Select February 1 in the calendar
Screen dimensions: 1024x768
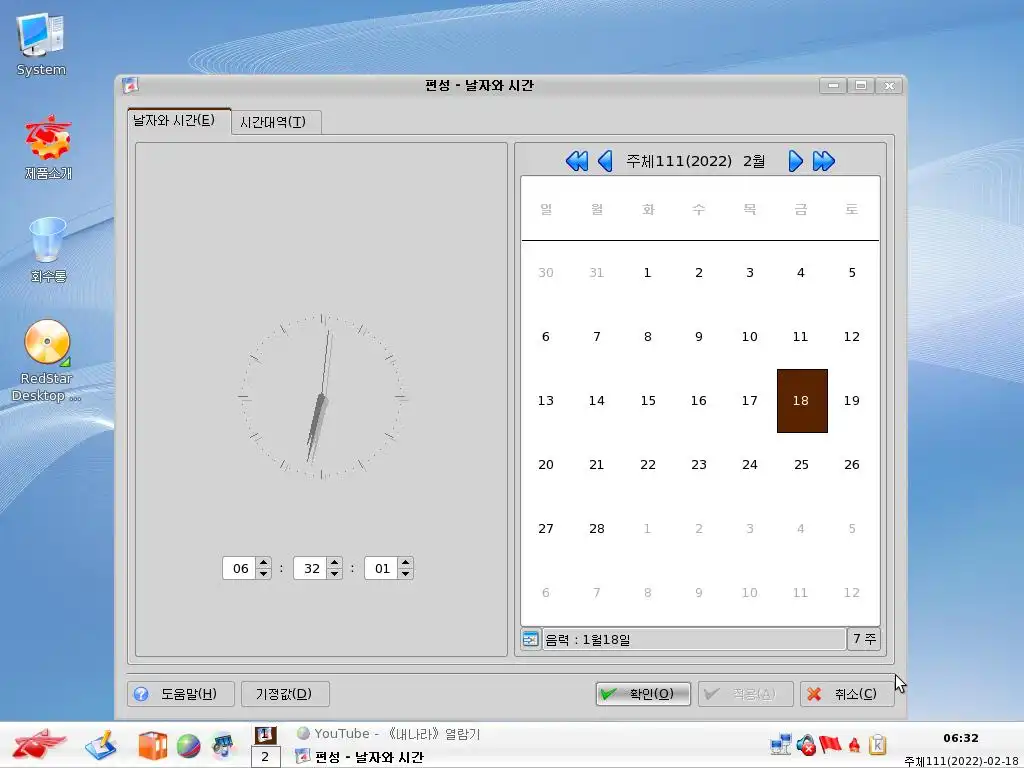click(647, 272)
